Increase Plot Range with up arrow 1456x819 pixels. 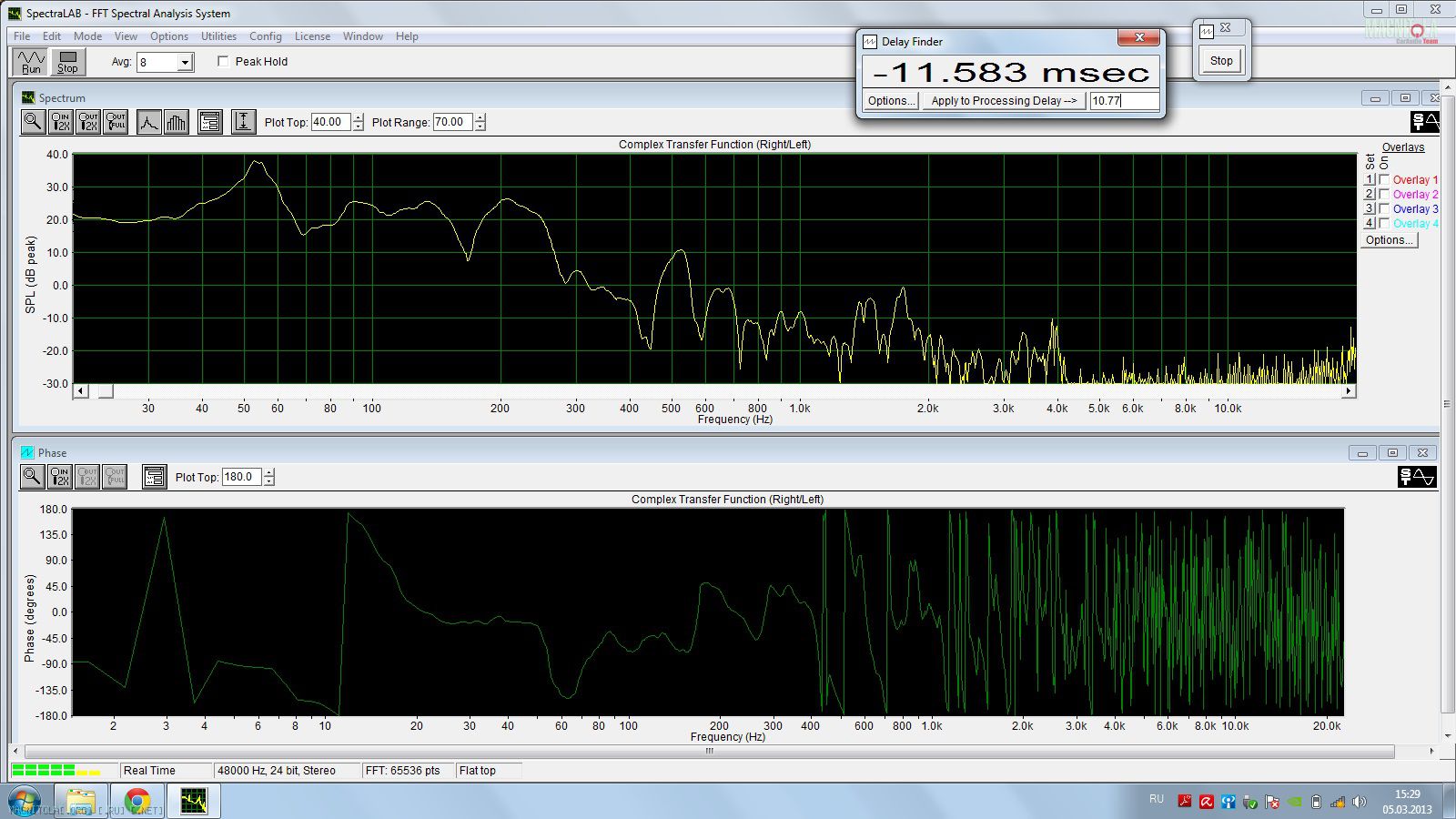coord(480,117)
